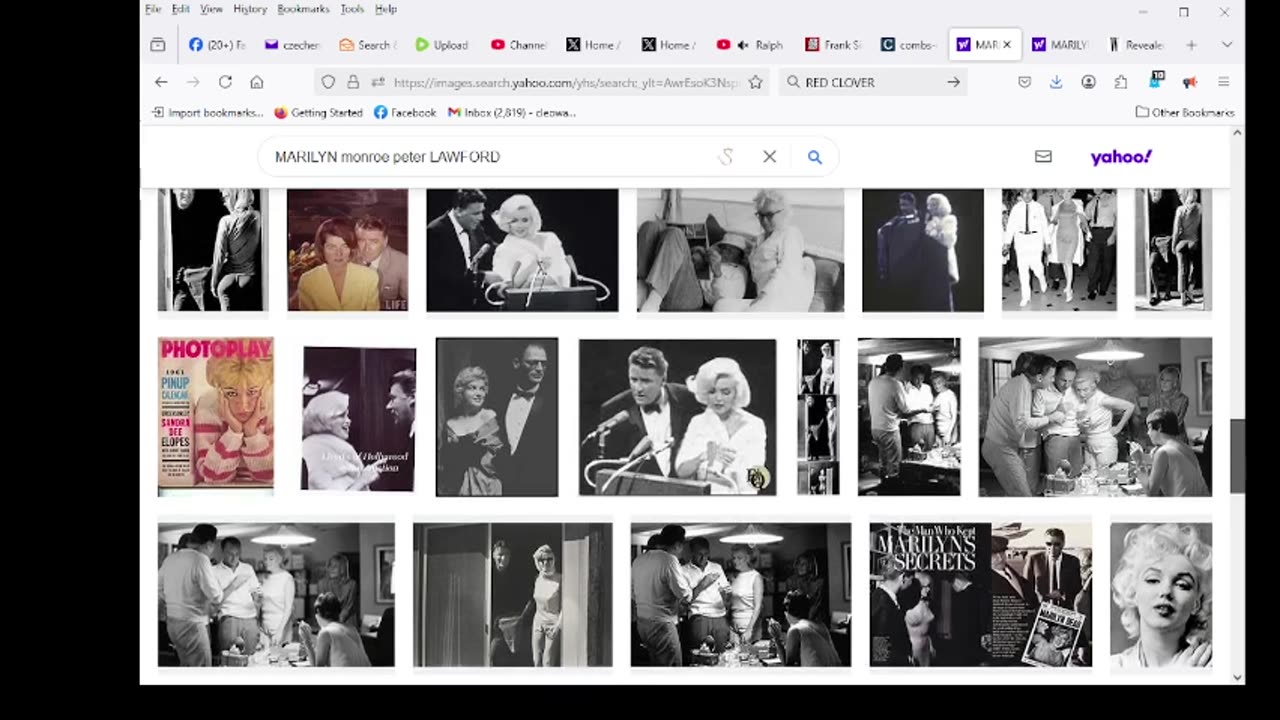This screenshot has height=720, width=1280.
Task: Open the Bookmarks menu
Action: coord(303,9)
